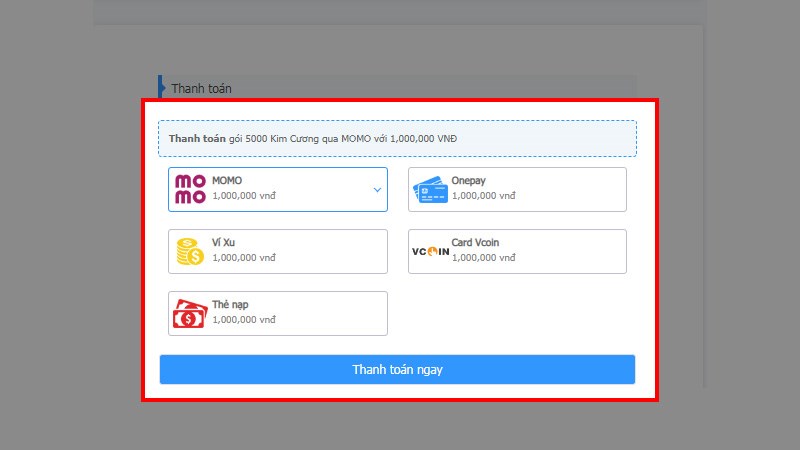The width and height of the screenshot is (800, 450).
Task: Click the 1,000,000 vnđ price under Onepay
Action: [x=484, y=195]
